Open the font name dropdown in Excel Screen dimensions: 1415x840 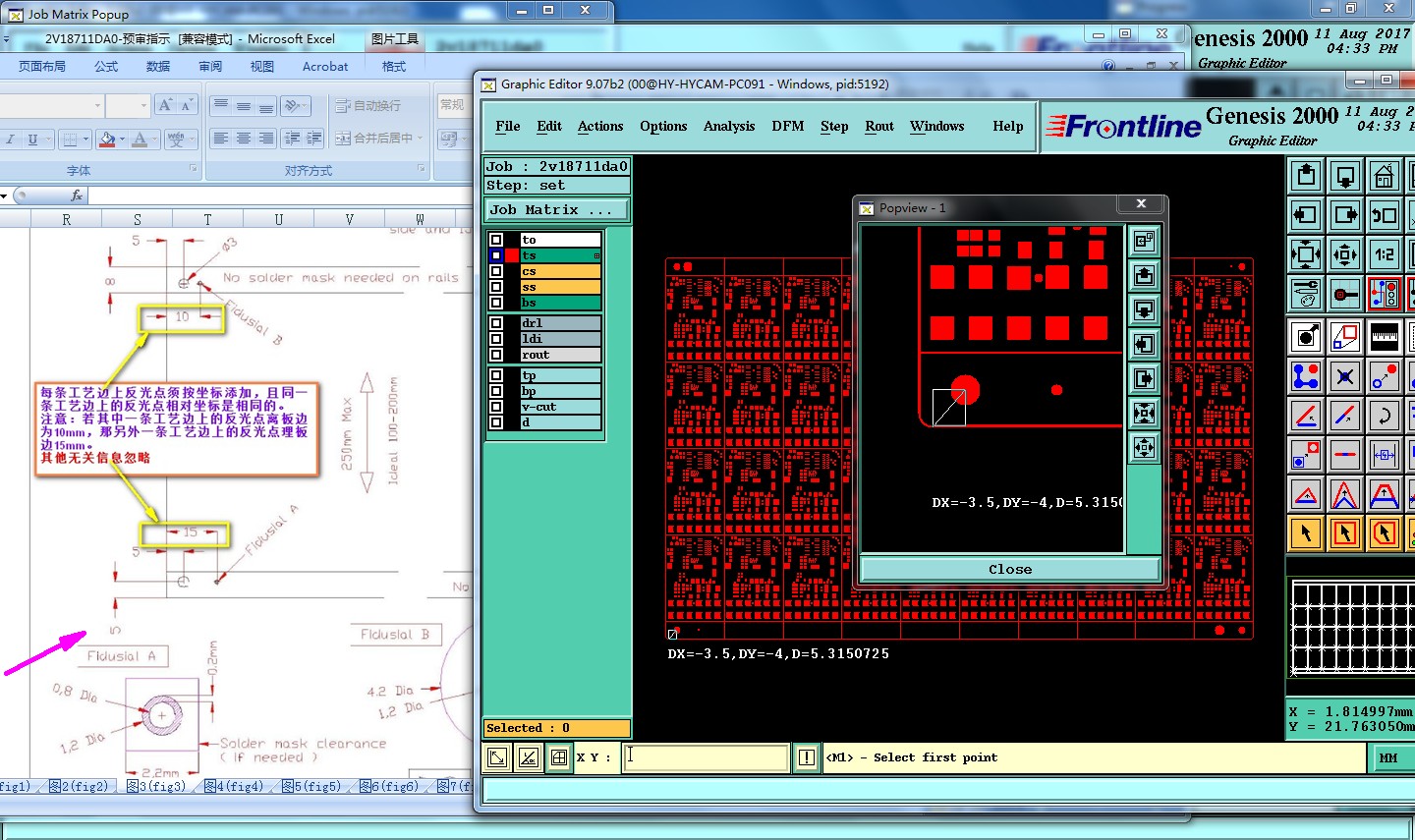pos(97,105)
